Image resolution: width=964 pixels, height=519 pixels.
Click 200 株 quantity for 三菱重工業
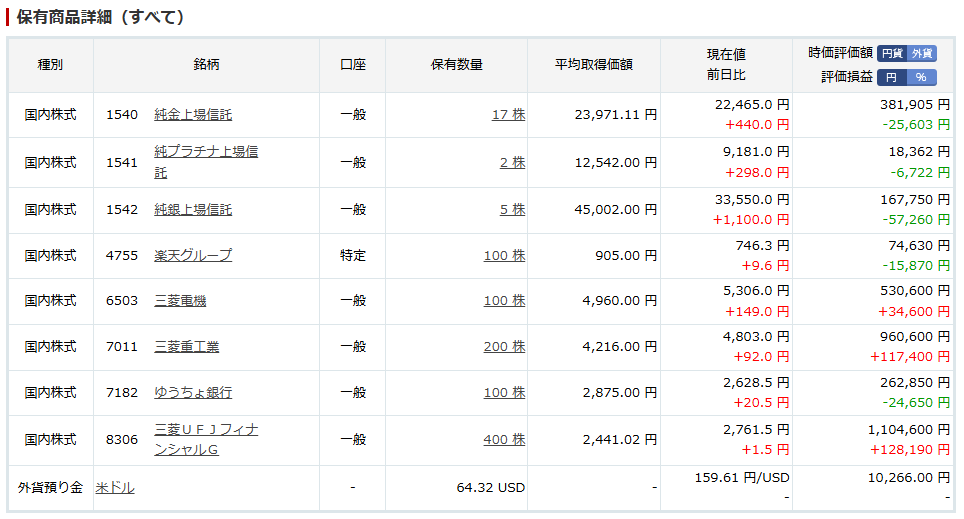(x=504, y=347)
